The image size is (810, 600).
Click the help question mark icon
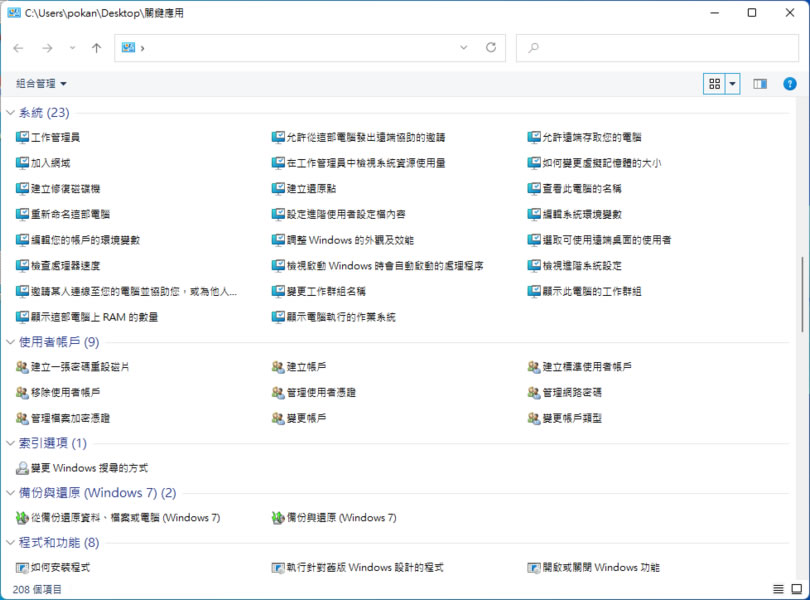click(790, 84)
